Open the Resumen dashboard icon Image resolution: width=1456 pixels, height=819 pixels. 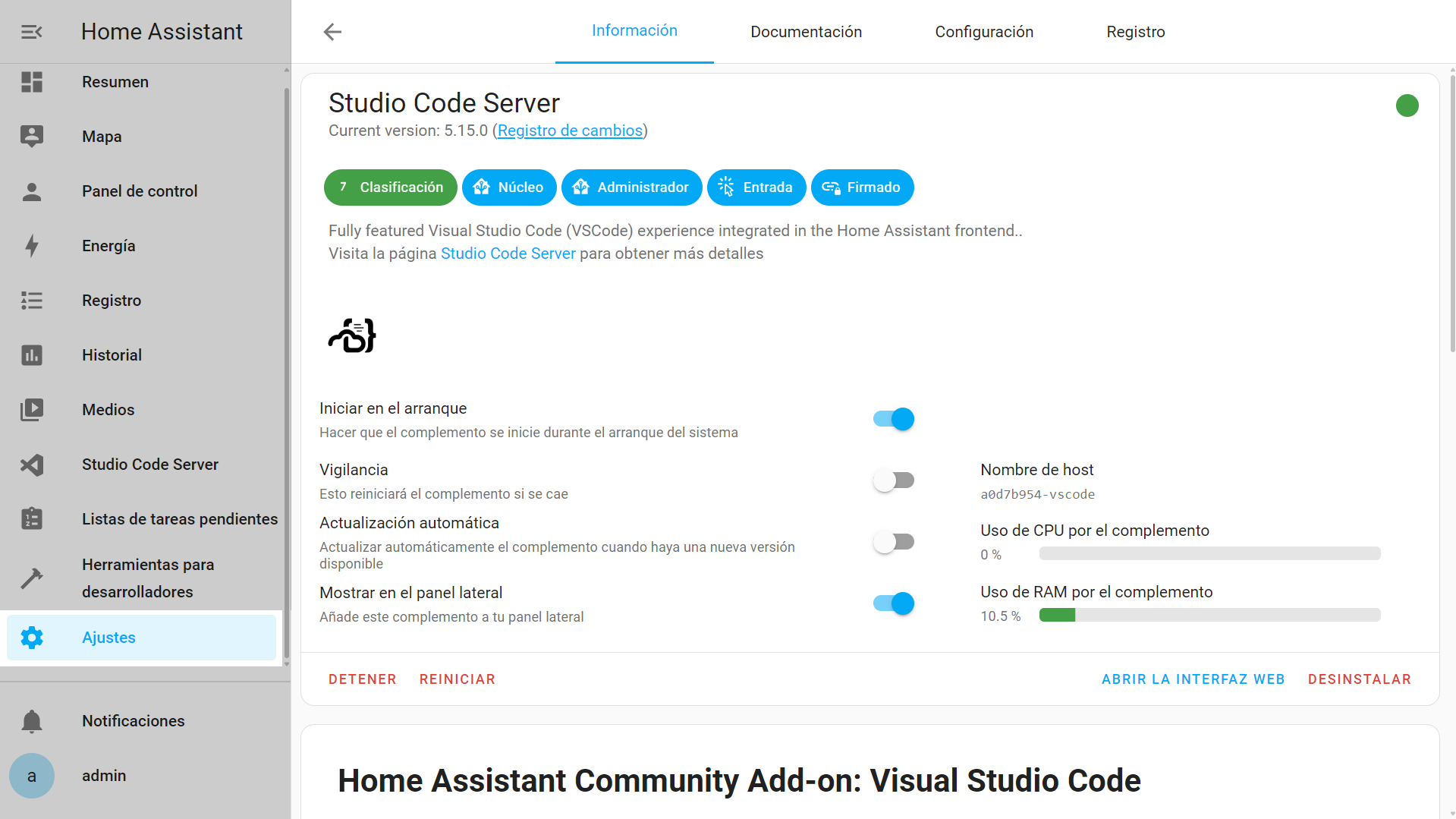click(31, 82)
